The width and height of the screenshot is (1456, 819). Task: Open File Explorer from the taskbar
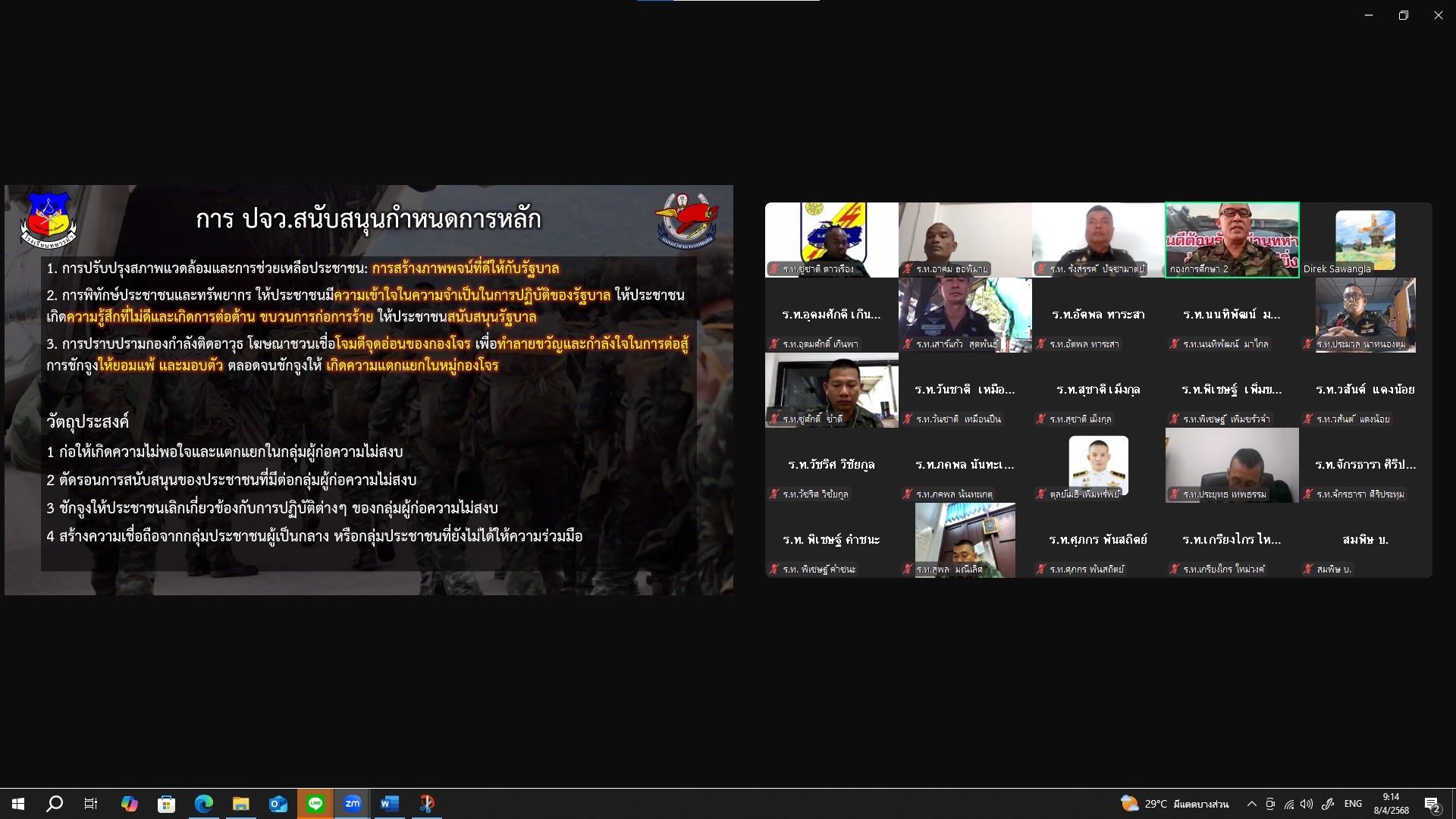click(241, 804)
